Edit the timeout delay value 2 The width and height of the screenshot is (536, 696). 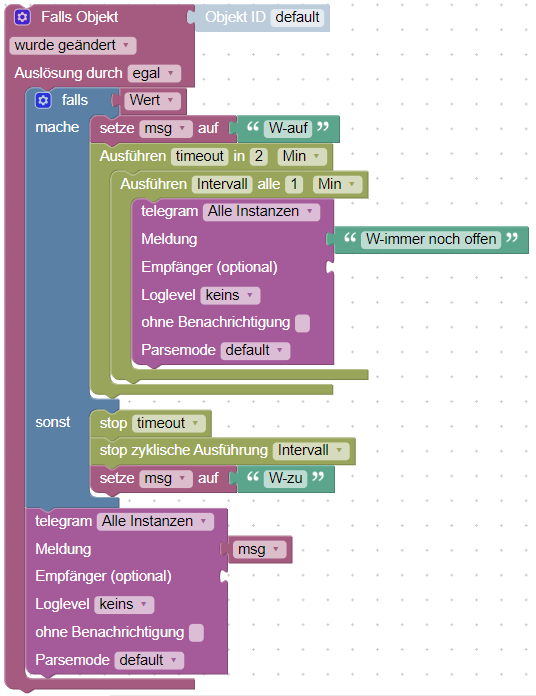pyautogui.click(x=258, y=156)
